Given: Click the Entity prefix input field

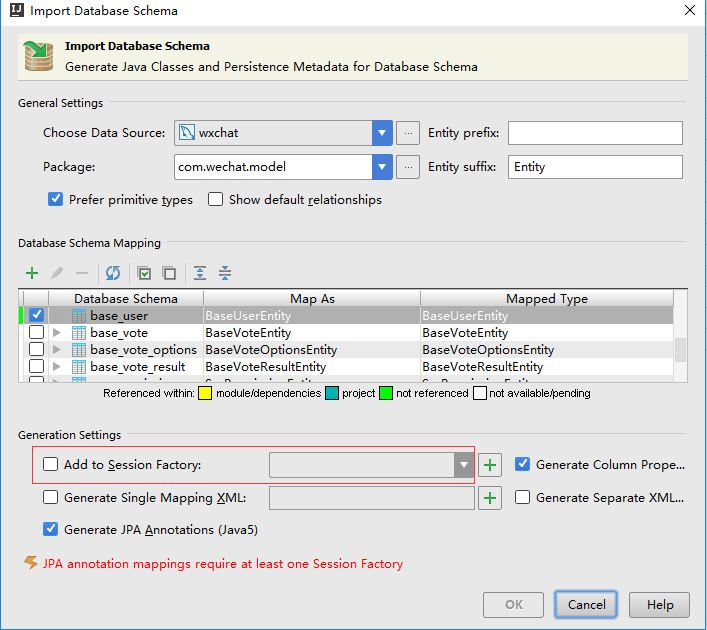Looking at the screenshot, I should tap(595, 133).
